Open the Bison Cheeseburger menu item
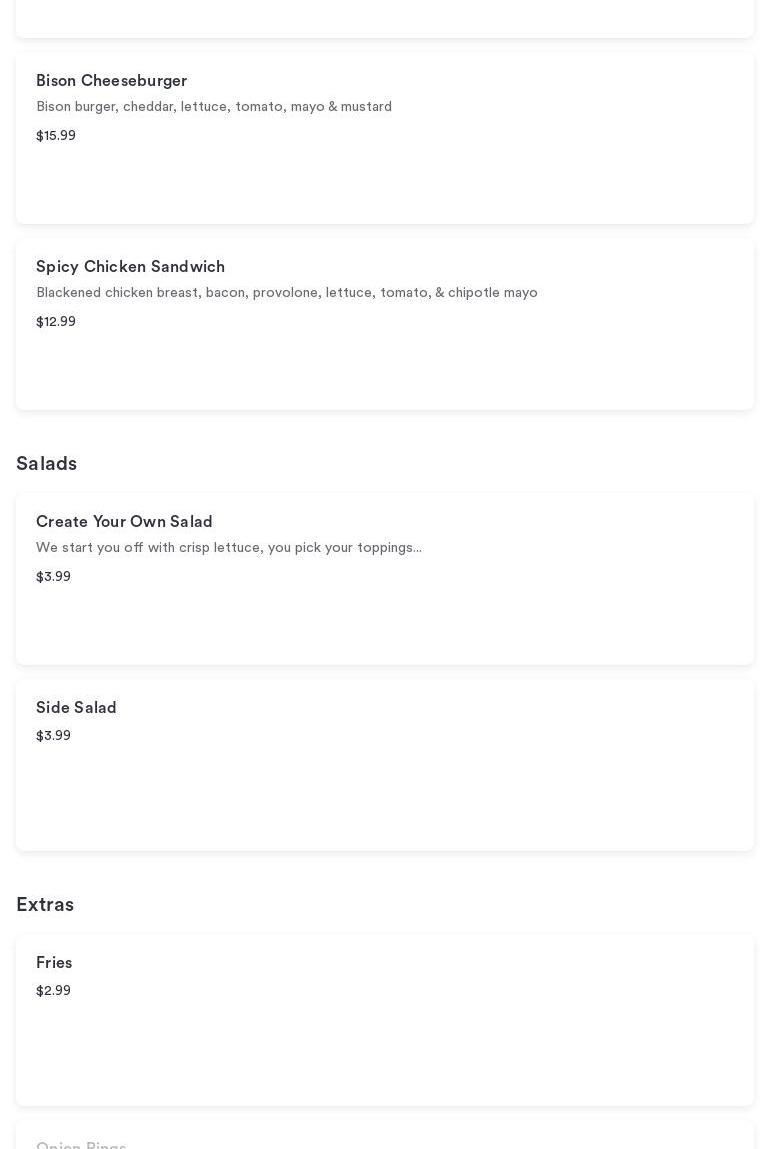The height and width of the screenshot is (1149, 770). (x=111, y=81)
